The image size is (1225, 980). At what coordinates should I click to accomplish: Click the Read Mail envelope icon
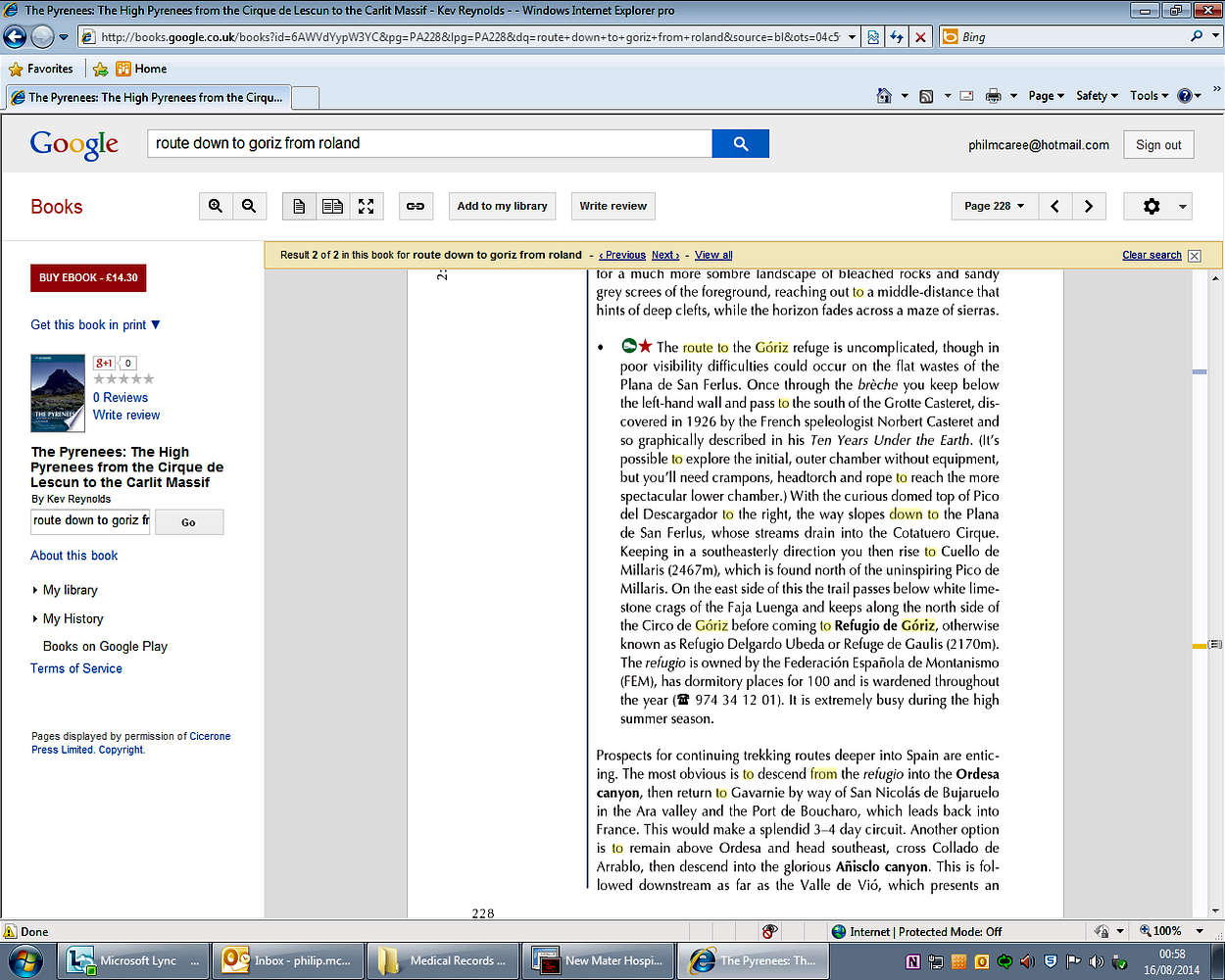pos(967,96)
